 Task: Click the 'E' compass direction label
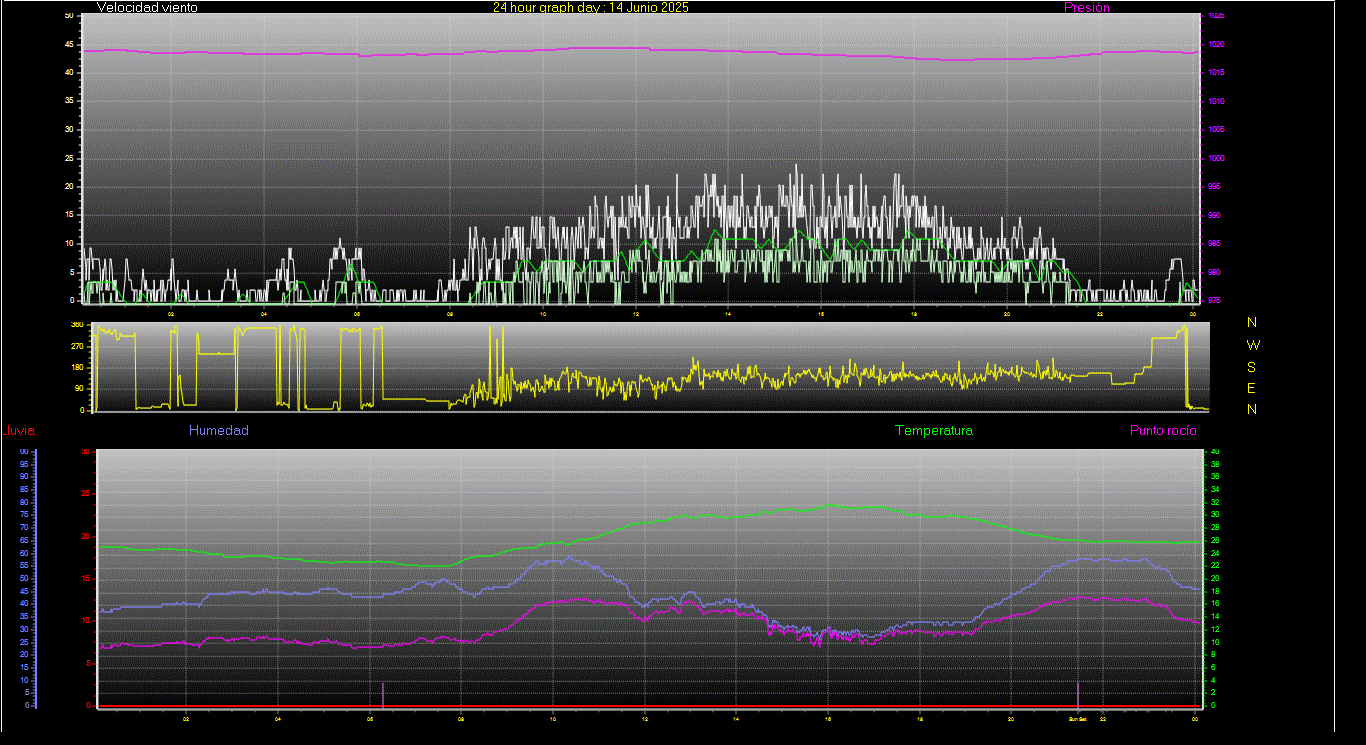[1252, 388]
